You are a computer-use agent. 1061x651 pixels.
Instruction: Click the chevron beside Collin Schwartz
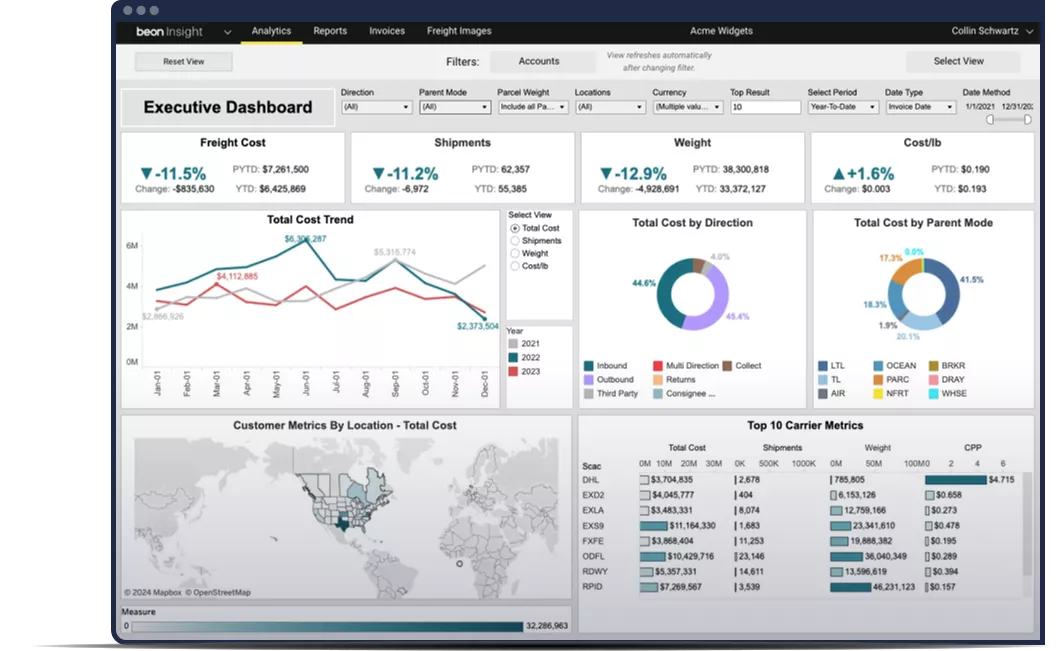pos(1030,32)
